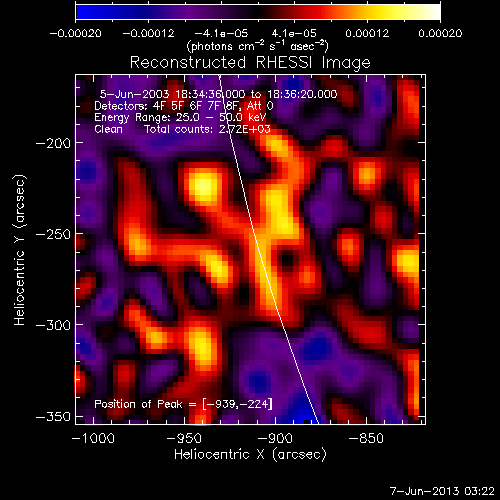Click the 'Heliocentric Y (arcsec)' axis label
The image size is (500, 500).
pos(20,250)
